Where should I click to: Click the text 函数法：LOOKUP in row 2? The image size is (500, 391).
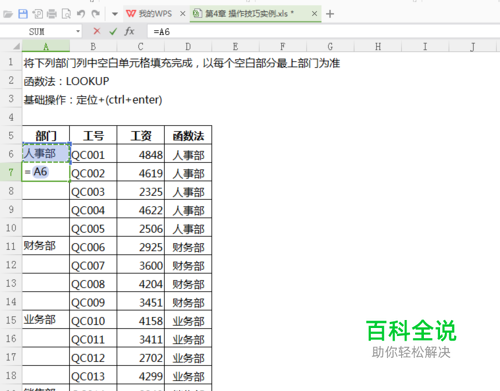pyautogui.click(x=66, y=81)
